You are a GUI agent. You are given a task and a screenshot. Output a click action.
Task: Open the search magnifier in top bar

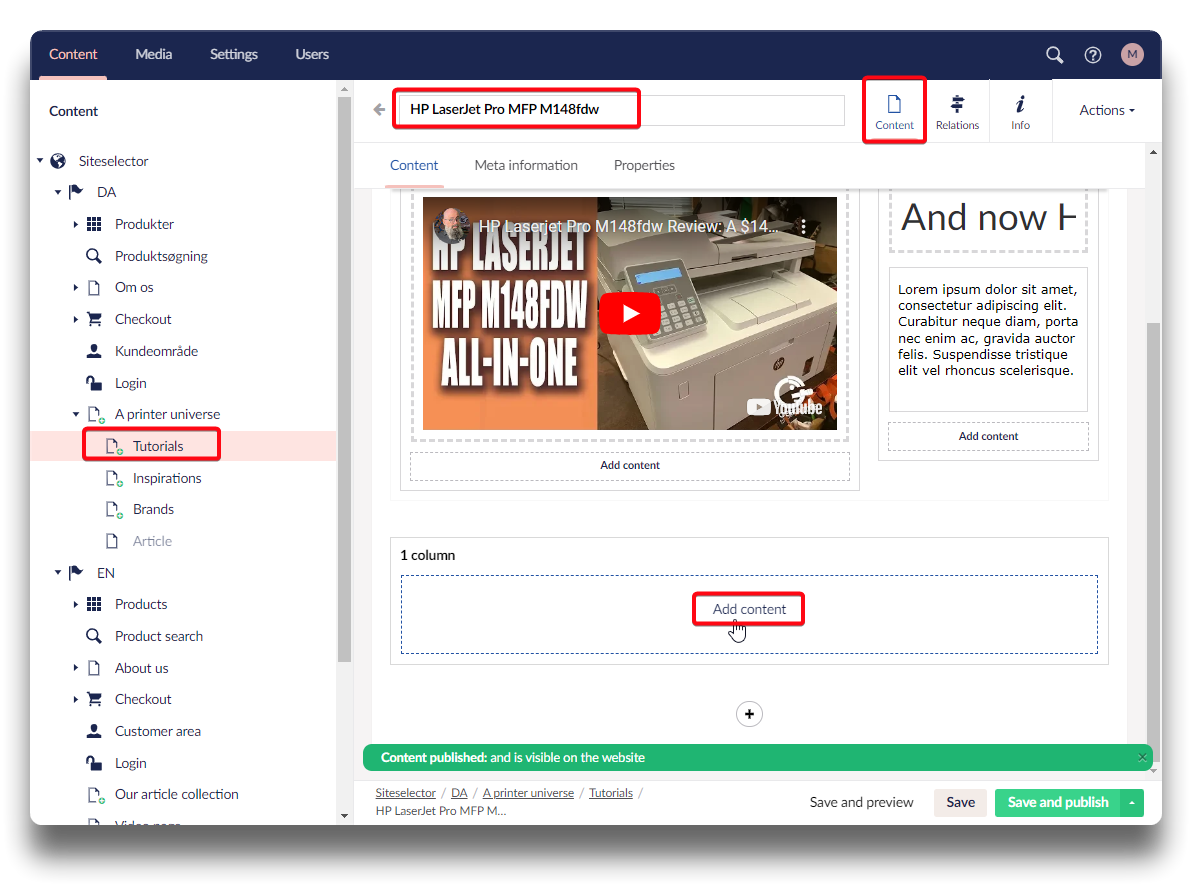click(x=1054, y=55)
